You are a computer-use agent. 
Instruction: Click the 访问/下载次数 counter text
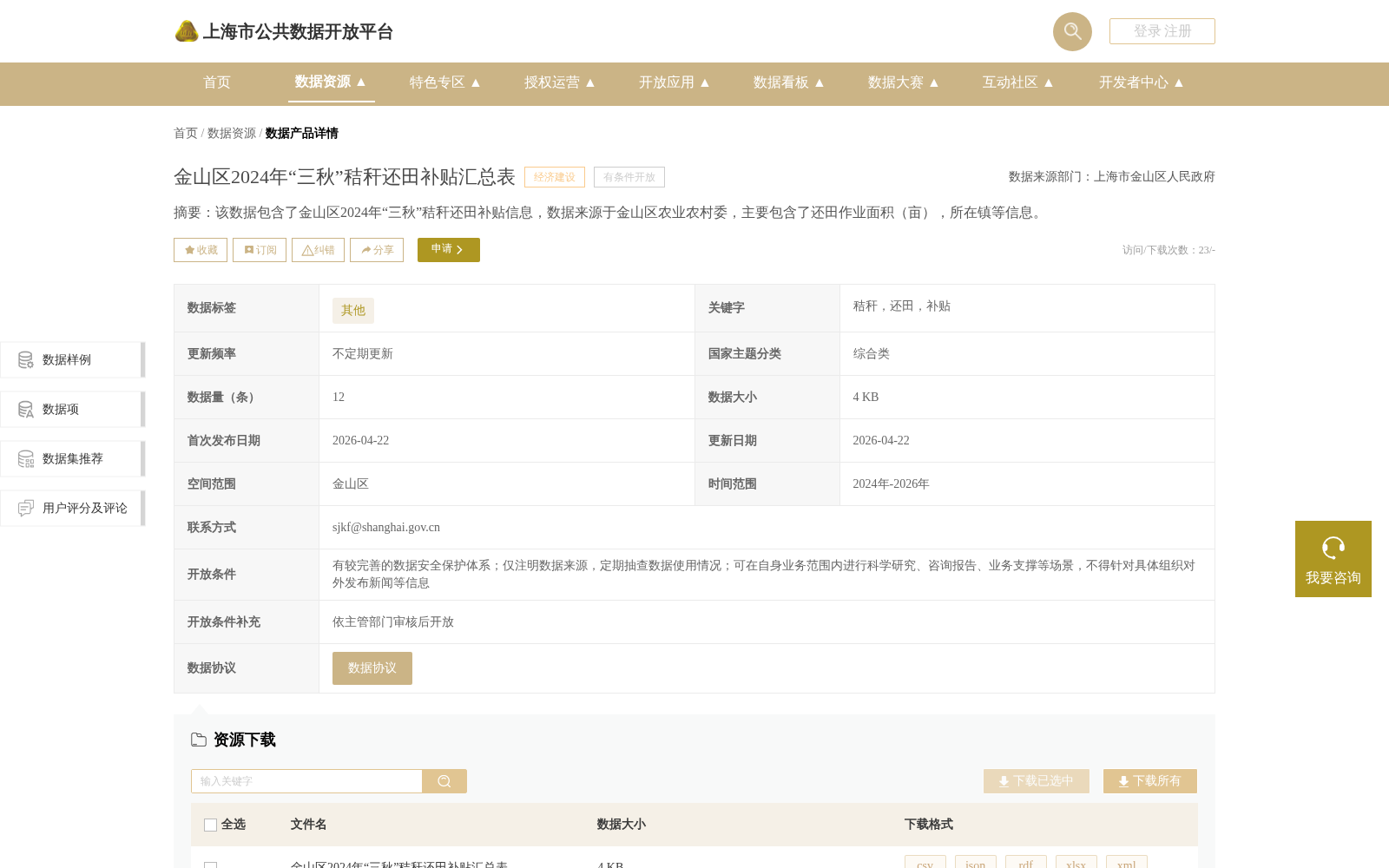(1168, 250)
